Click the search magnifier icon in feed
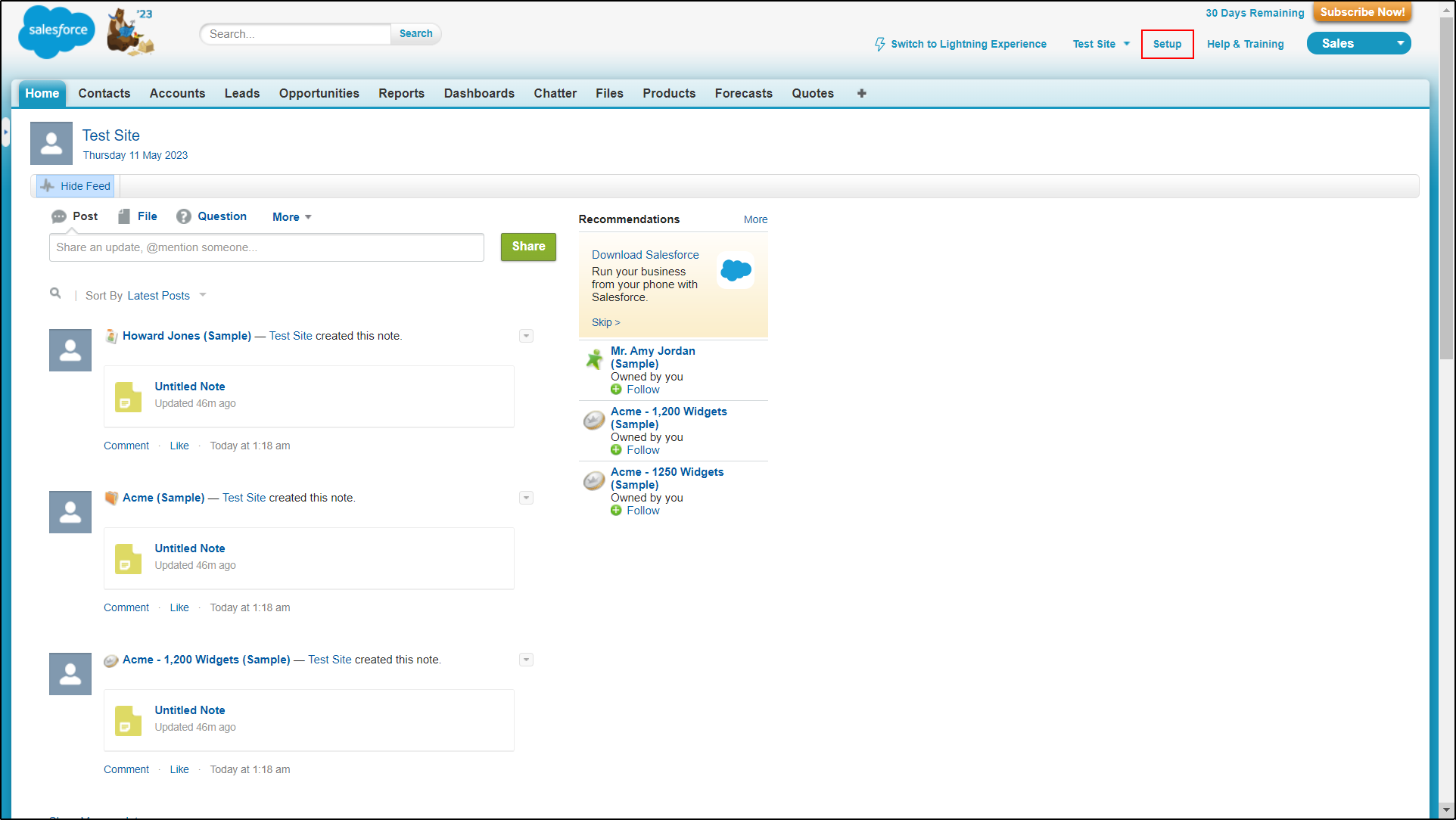Image resolution: width=1456 pixels, height=820 pixels. (x=55, y=293)
